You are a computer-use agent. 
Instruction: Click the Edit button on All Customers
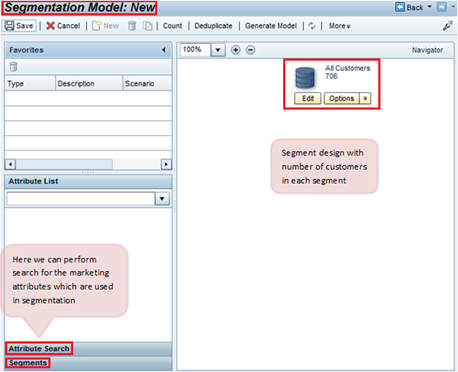[308, 98]
